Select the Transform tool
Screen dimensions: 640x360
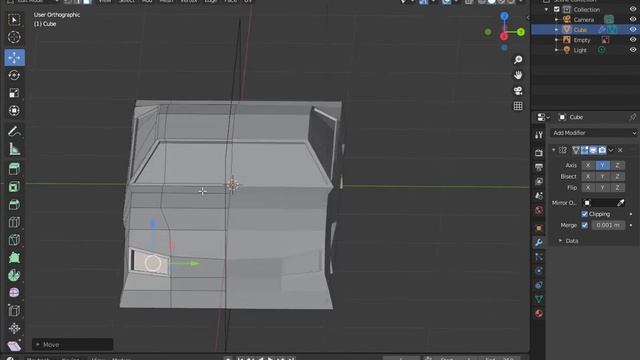[x=14, y=111]
